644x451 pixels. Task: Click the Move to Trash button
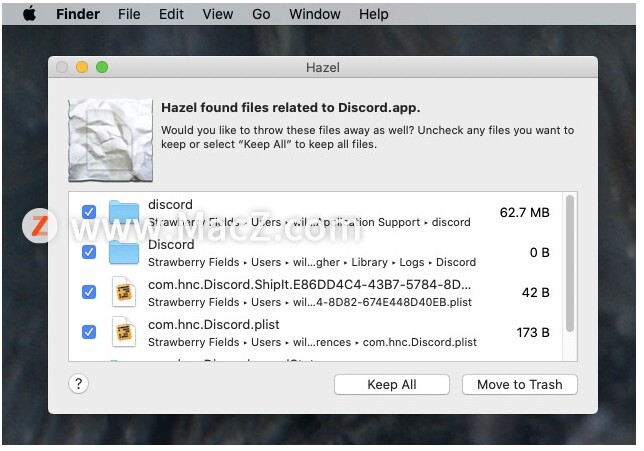(x=520, y=384)
